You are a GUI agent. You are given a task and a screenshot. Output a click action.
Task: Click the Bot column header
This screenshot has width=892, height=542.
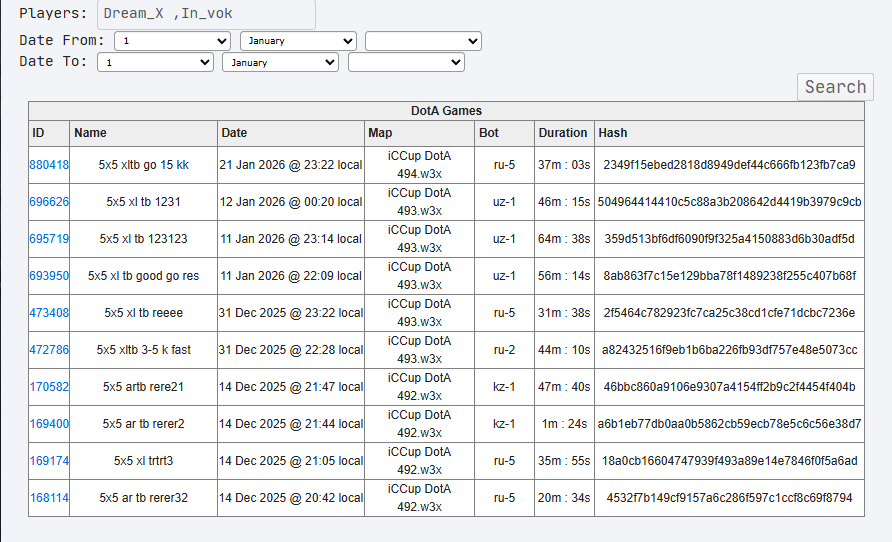pos(504,133)
